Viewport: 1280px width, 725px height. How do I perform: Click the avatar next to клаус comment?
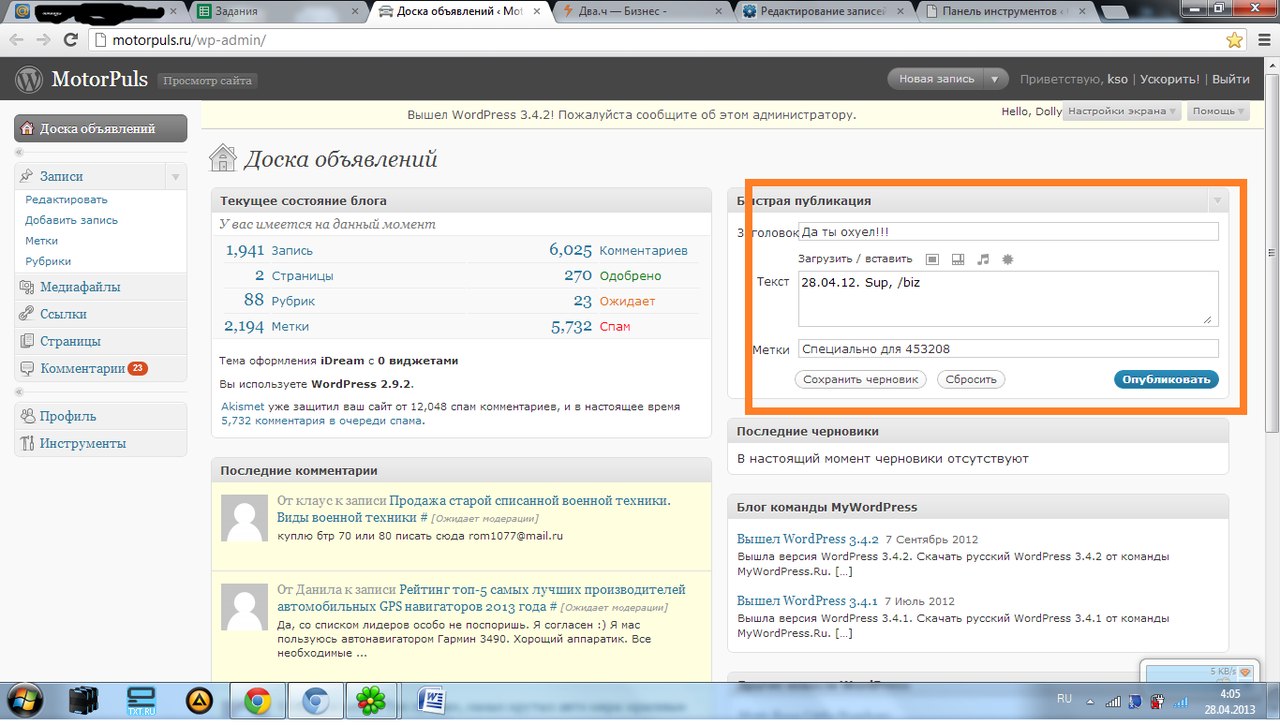tap(243, 516)
